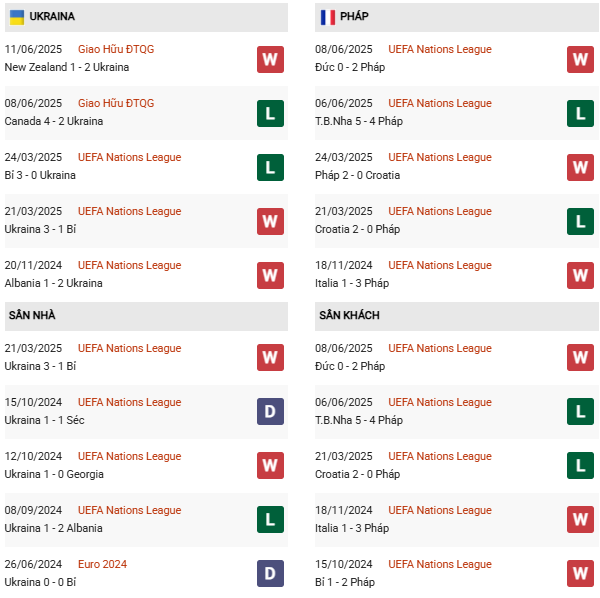Viewport: 600px width, 598px height.
Task: Click W badge for New Zealand 1 - 2 Ukraina
Action: click(x=270, y=59)
